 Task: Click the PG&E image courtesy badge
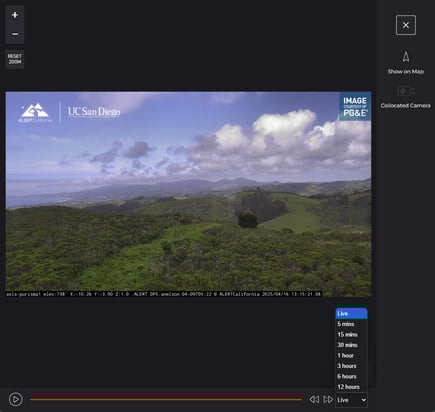pyautogui.click(x=355, y=106)
